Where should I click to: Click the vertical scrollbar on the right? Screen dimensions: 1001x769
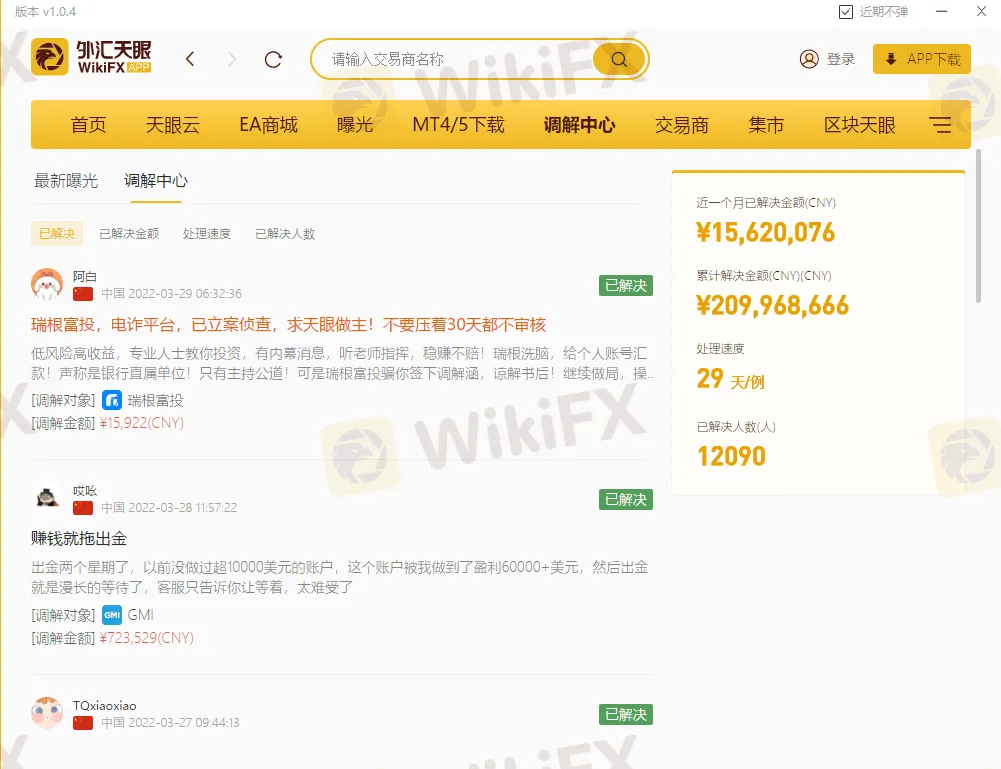pyautogui.click(x=978, y=240)
